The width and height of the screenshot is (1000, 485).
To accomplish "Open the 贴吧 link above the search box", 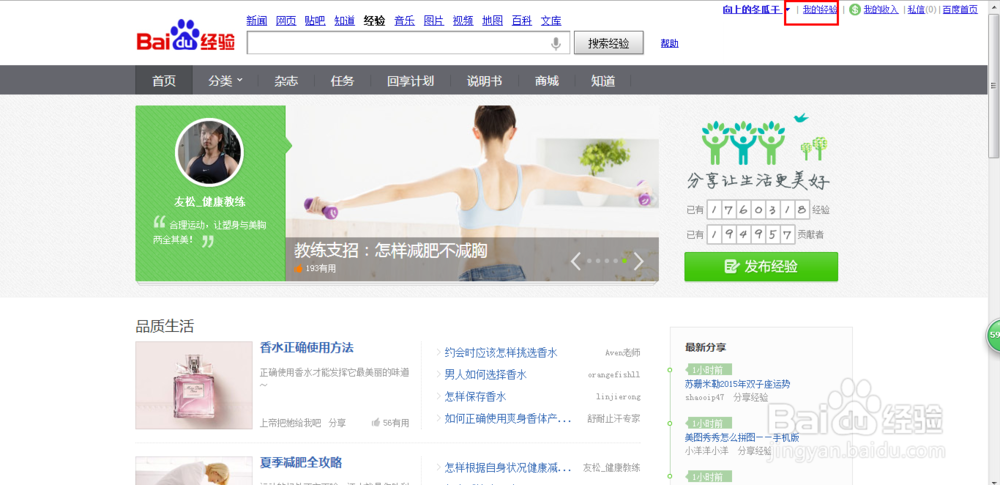I will pos(315,20).
